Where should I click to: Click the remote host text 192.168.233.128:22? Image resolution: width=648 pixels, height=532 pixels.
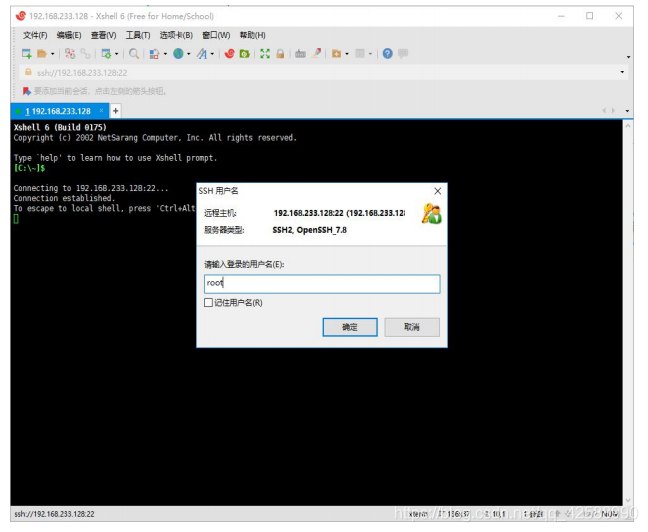tap(339, 213)
